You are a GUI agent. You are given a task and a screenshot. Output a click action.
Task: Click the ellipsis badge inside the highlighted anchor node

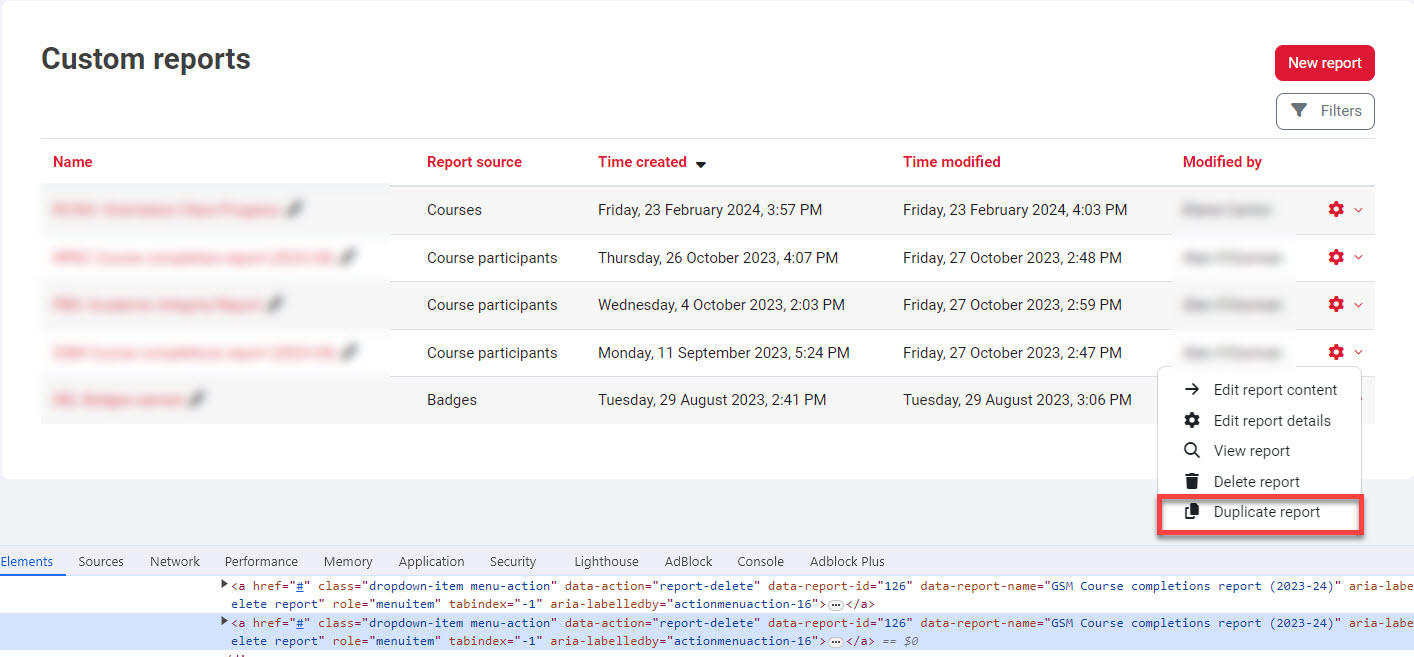point(836,641)
